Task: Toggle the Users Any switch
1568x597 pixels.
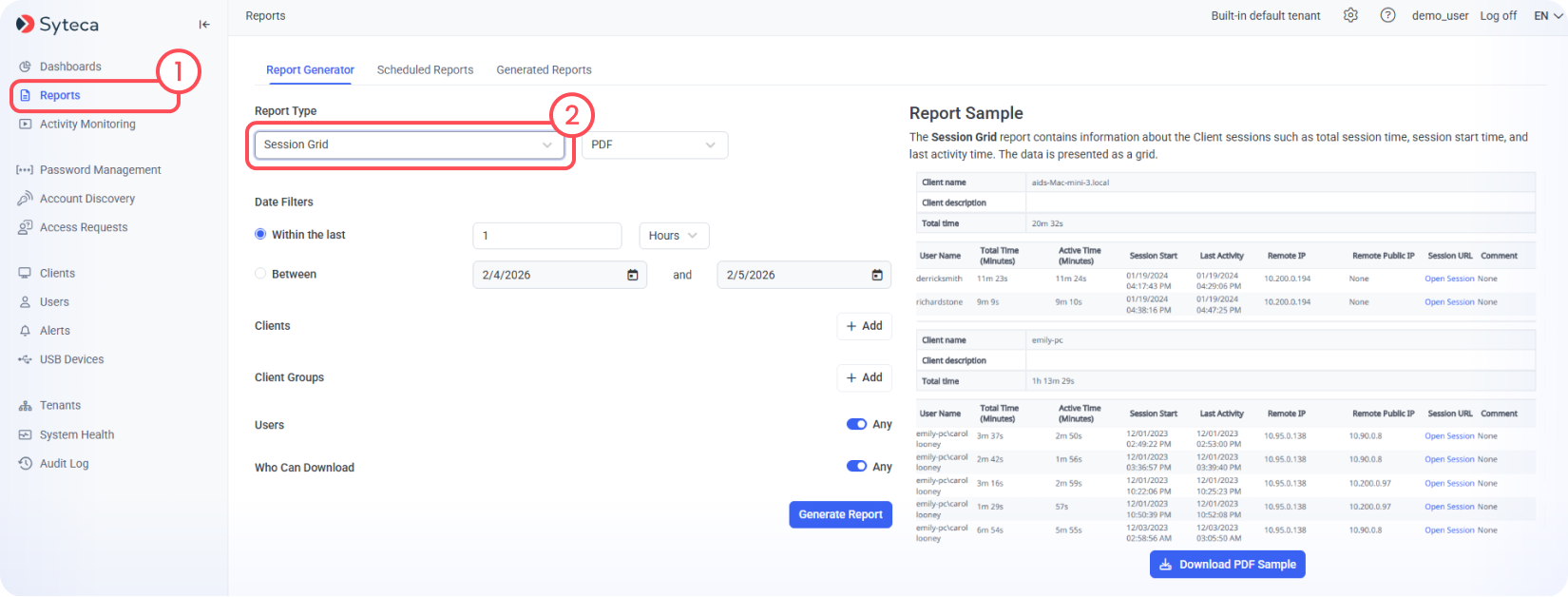Action: click(x=856, y=424)
